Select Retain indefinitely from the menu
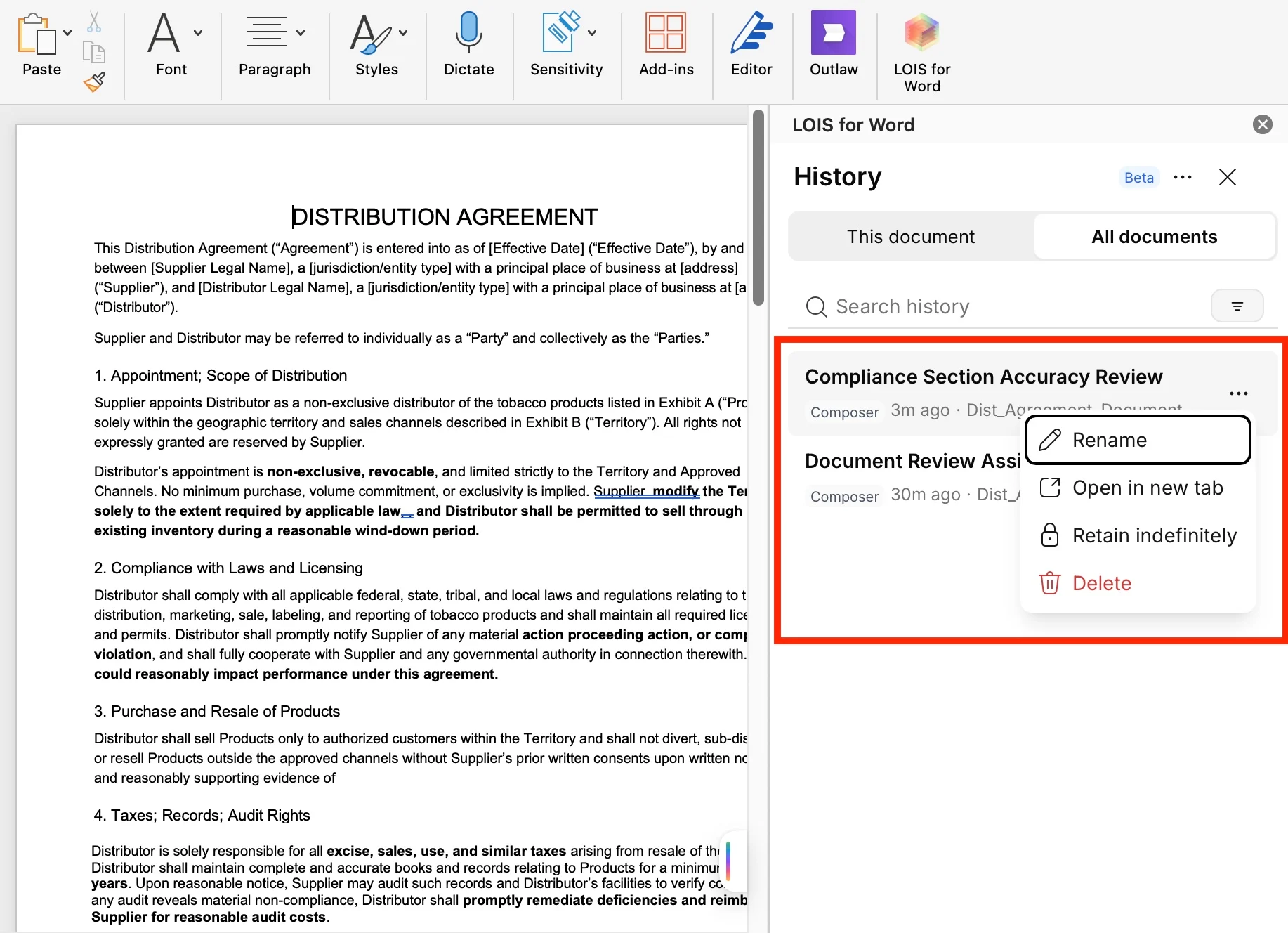Image resolution: width=1288 pixels, height=933 pixels. [1138, 535]
